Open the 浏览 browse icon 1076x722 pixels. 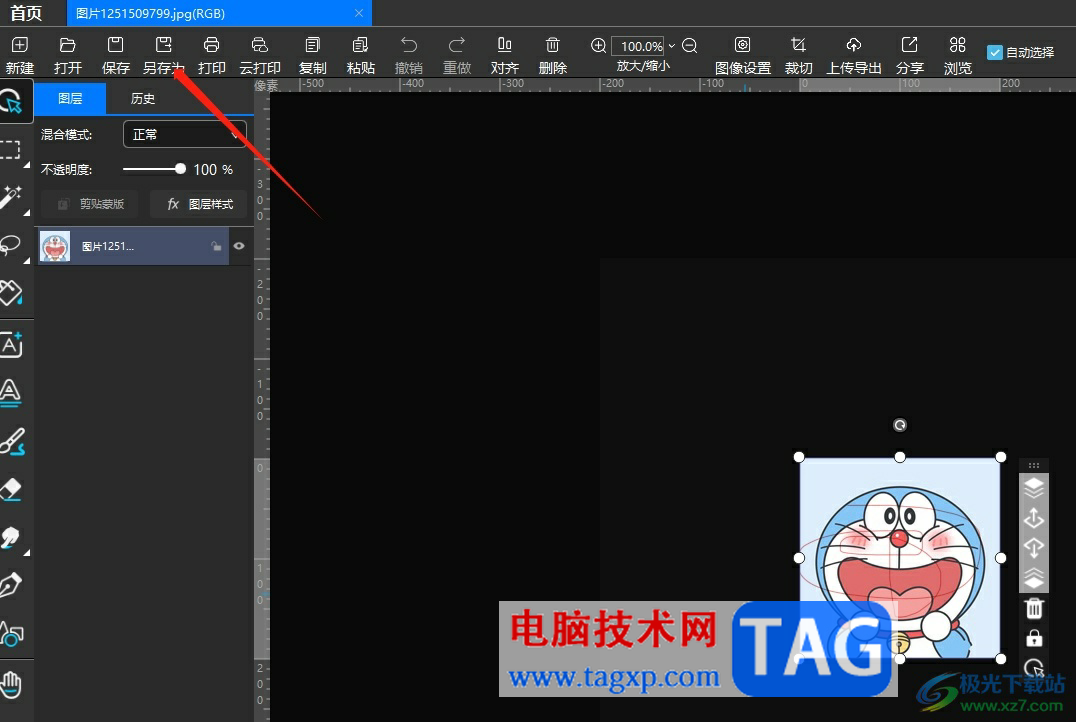click(957, 55)
